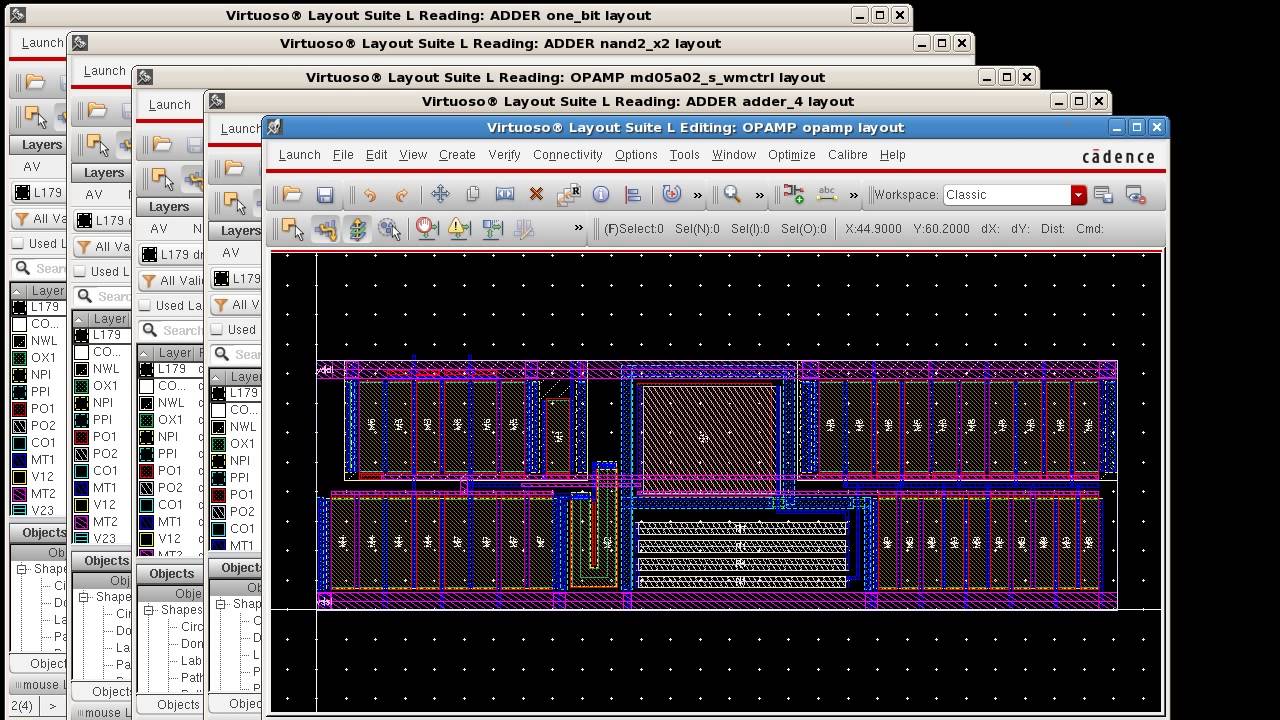The image size is (1280, 720).
Task: Click the Create Label abc icon
Action: (826, 195)
